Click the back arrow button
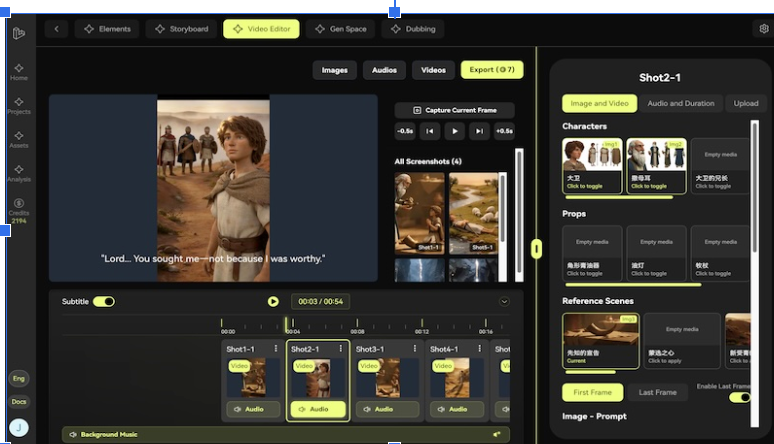Viewport: 774px width, 444px height. 56,29
